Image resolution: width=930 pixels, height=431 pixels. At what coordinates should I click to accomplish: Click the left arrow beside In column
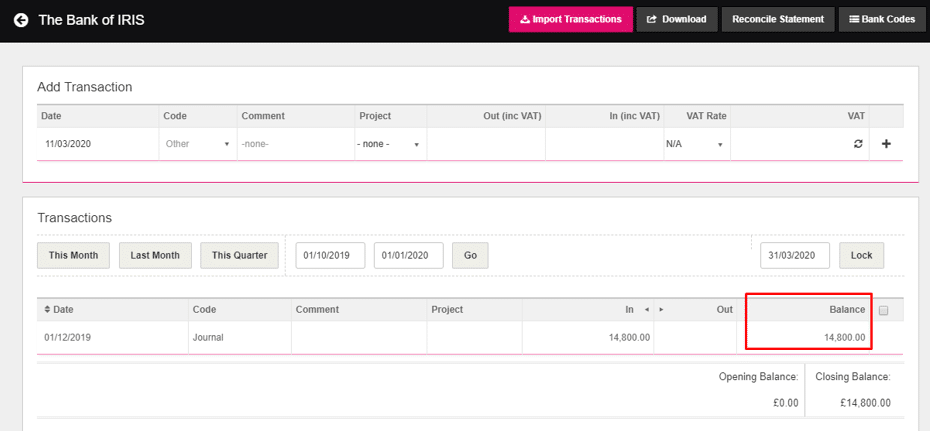coord(646,310)
